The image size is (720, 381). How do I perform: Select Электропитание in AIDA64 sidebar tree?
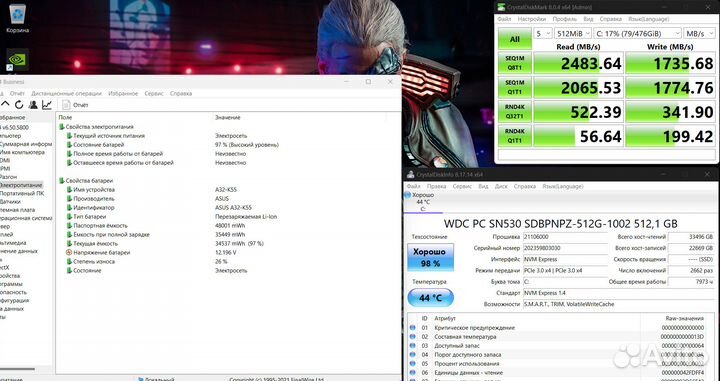21,185
